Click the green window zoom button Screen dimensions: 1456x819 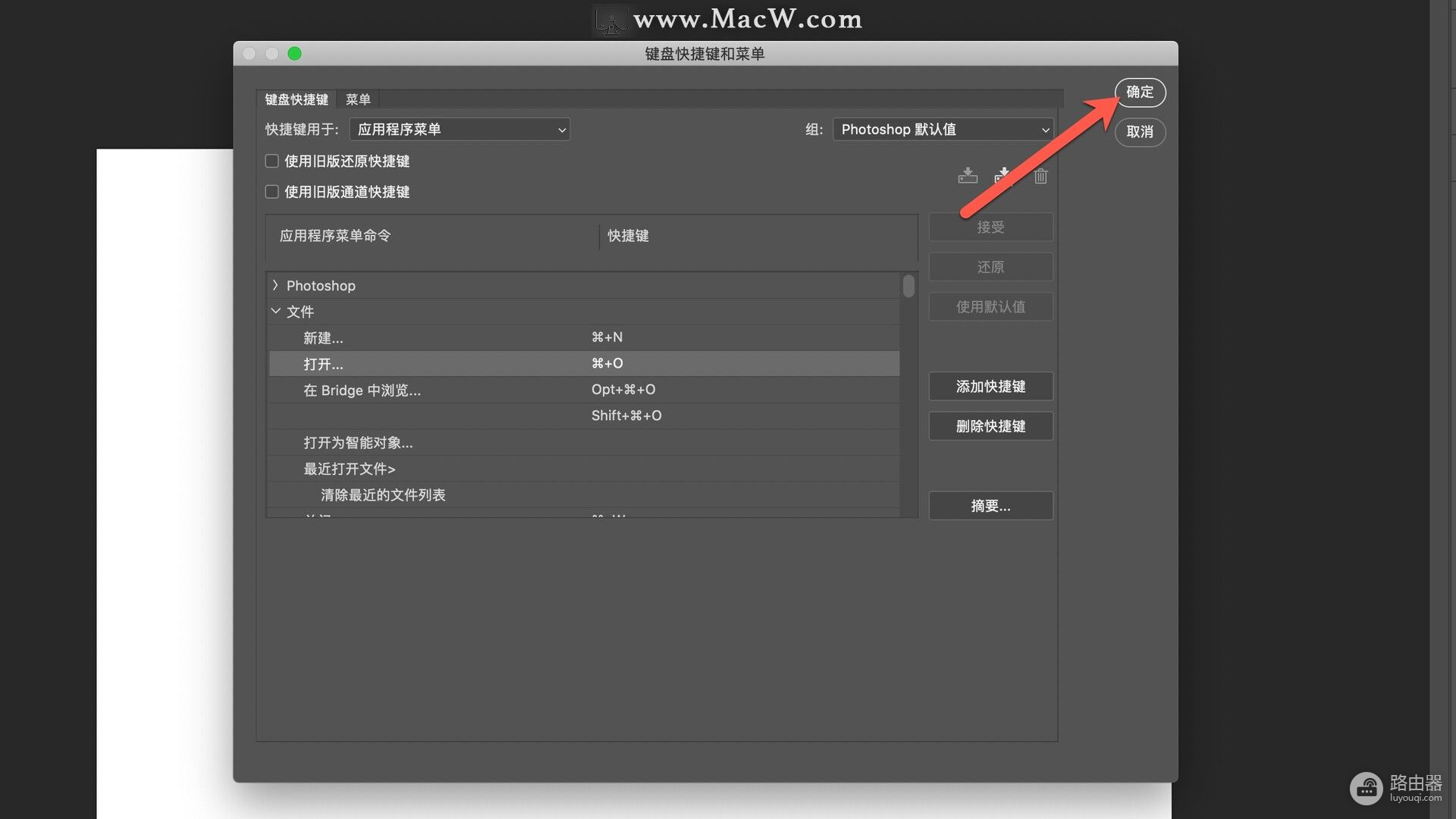(295, 53)
